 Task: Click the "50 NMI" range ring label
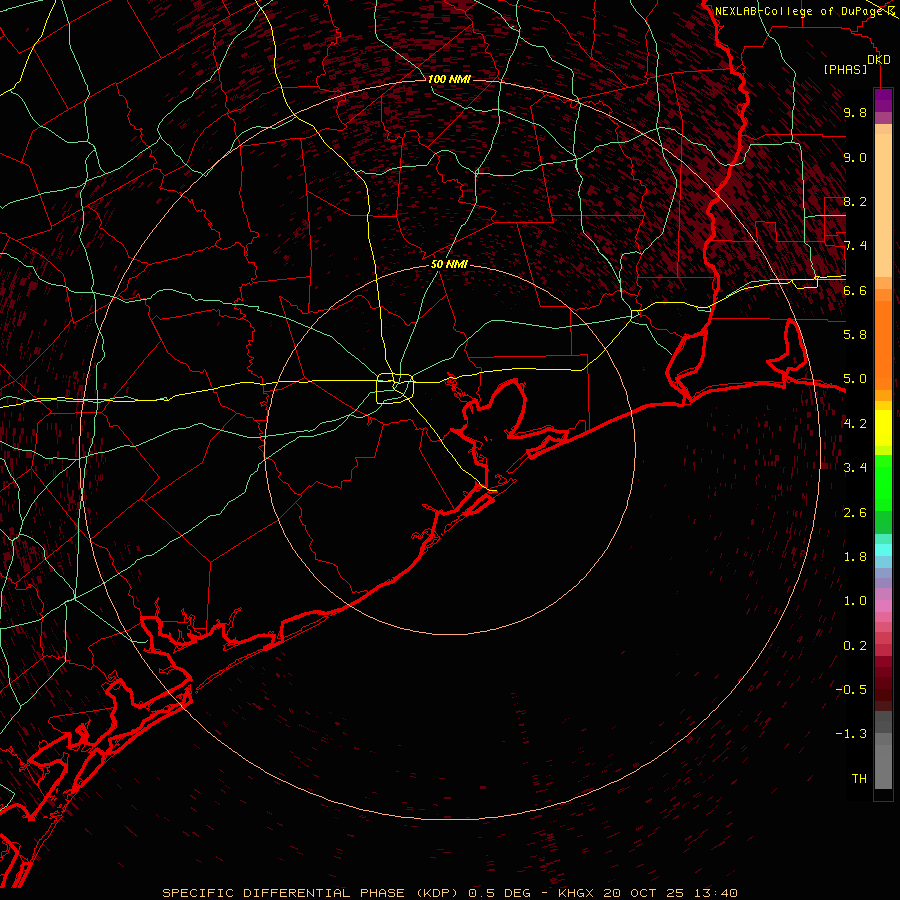pos(449,264)
